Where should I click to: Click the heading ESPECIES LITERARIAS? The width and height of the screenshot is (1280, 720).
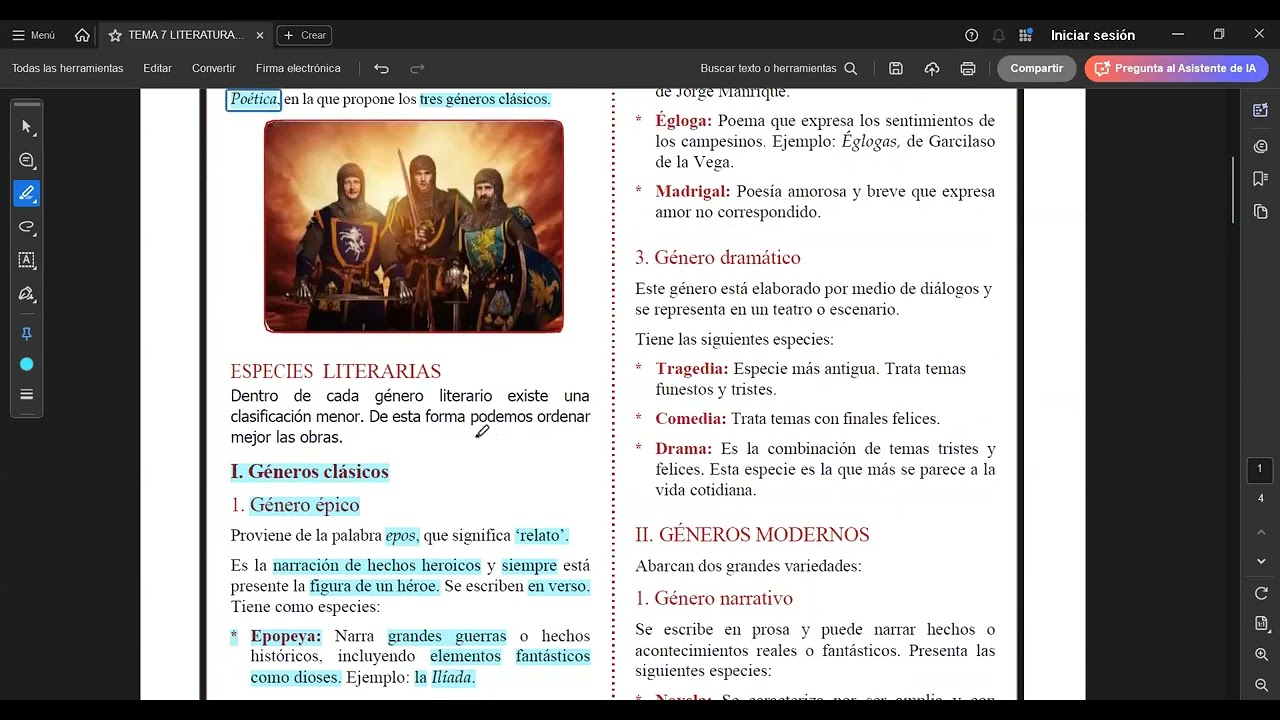(336, 371)
